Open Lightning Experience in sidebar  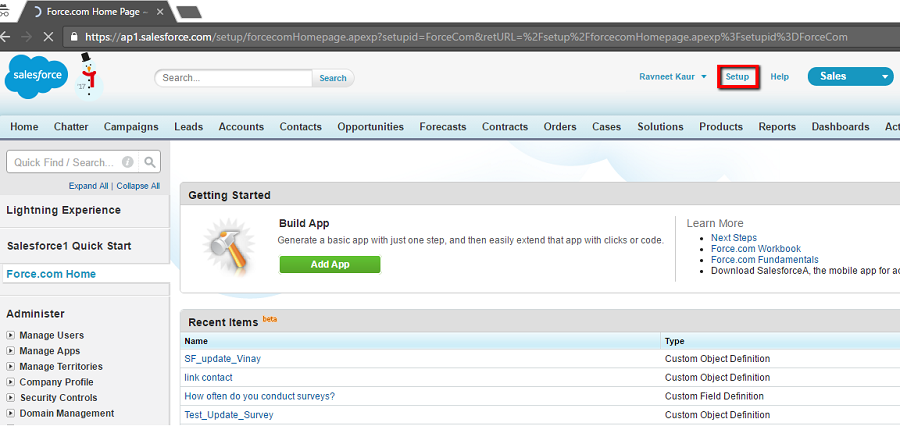(64, 210)
